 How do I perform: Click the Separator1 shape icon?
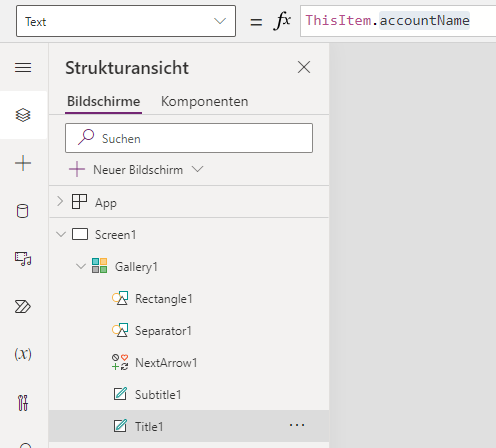pos(120,330)
